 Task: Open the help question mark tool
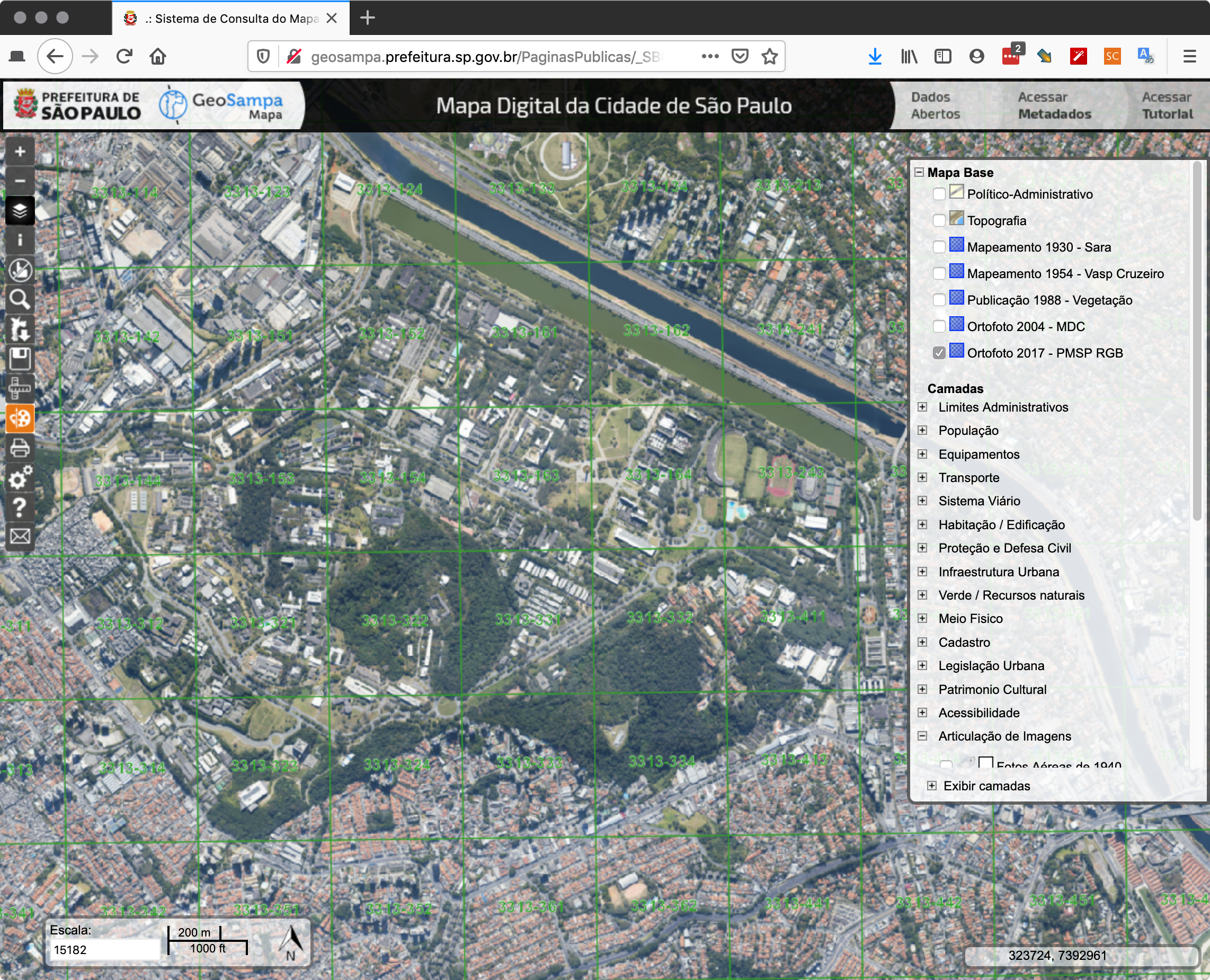(x=20, y=507)
